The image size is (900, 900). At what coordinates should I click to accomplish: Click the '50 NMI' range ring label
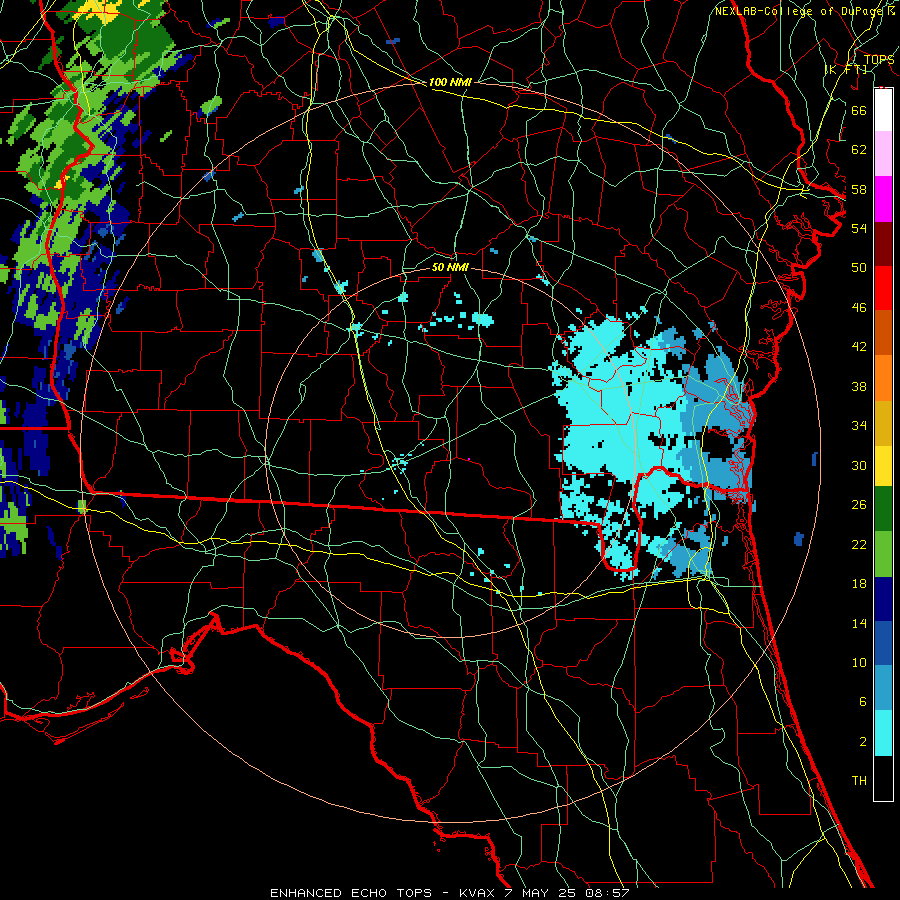click(450, 267)
